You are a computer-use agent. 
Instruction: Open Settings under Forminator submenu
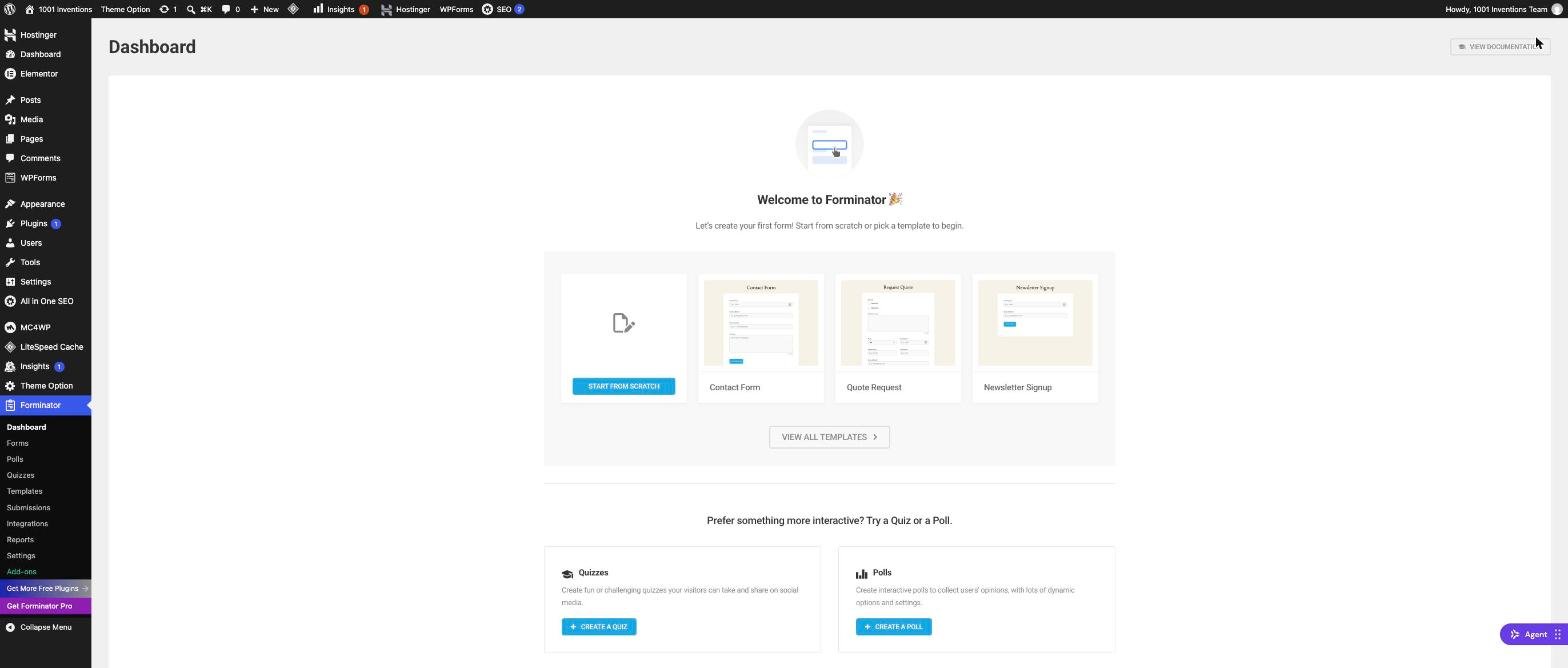(21, 555)
